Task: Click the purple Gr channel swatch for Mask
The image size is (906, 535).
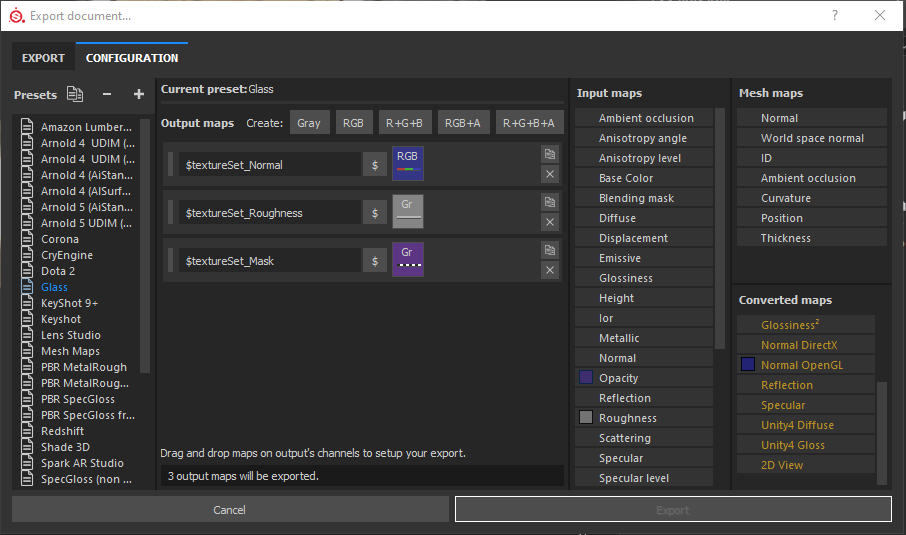Action: pyautogui.click(x=408, y=259)
